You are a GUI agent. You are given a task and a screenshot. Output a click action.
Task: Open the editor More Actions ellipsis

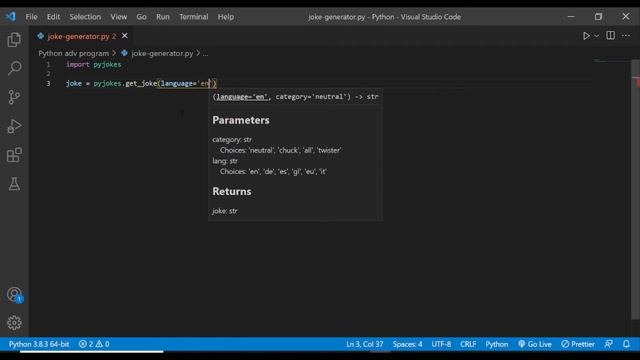point(626,36)
